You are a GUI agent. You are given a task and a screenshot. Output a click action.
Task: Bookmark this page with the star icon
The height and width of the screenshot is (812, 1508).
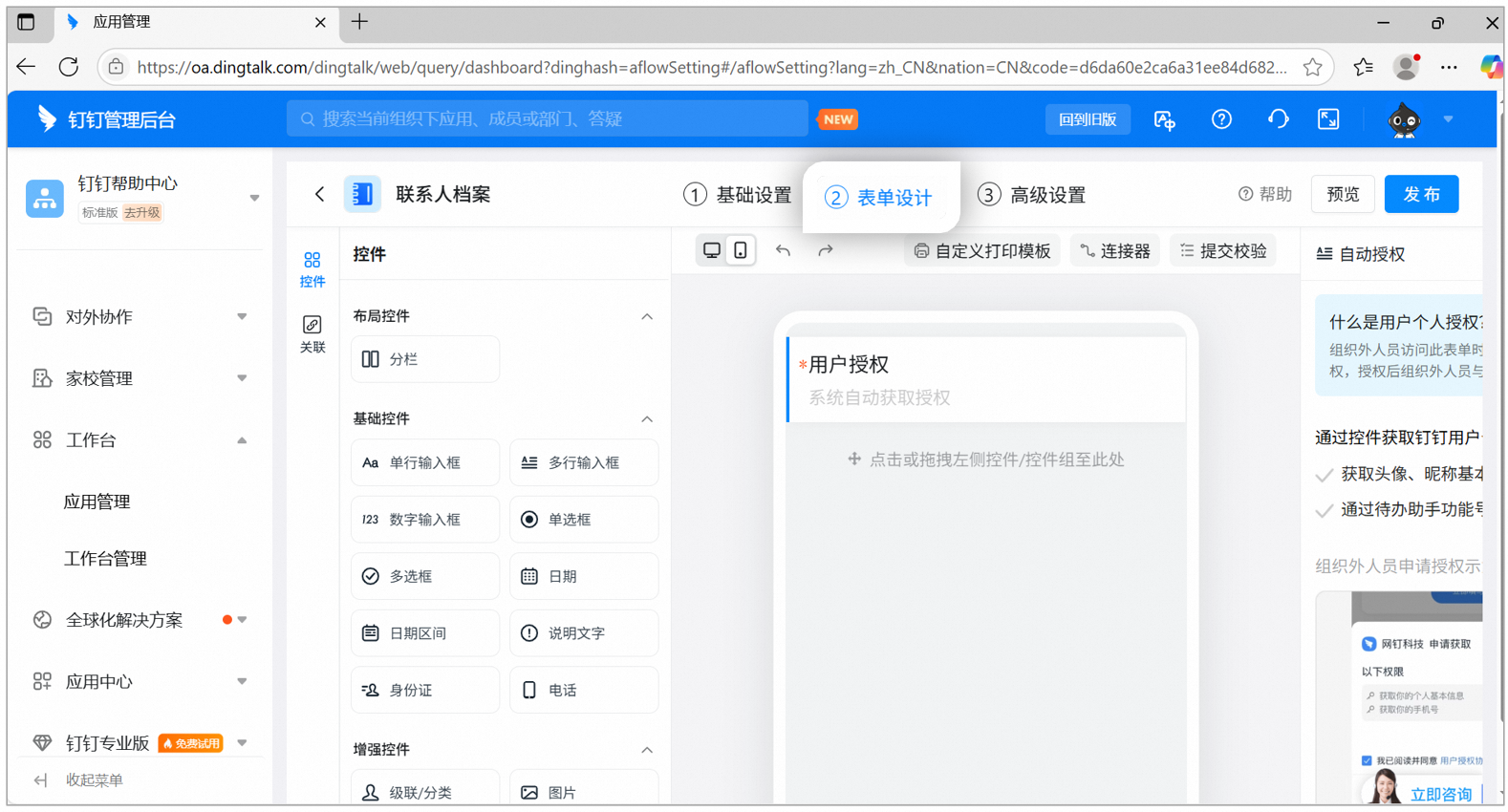coord(1313,67)
